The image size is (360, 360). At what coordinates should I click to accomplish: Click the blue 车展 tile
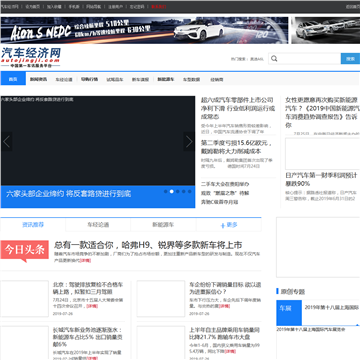point(289,313)
